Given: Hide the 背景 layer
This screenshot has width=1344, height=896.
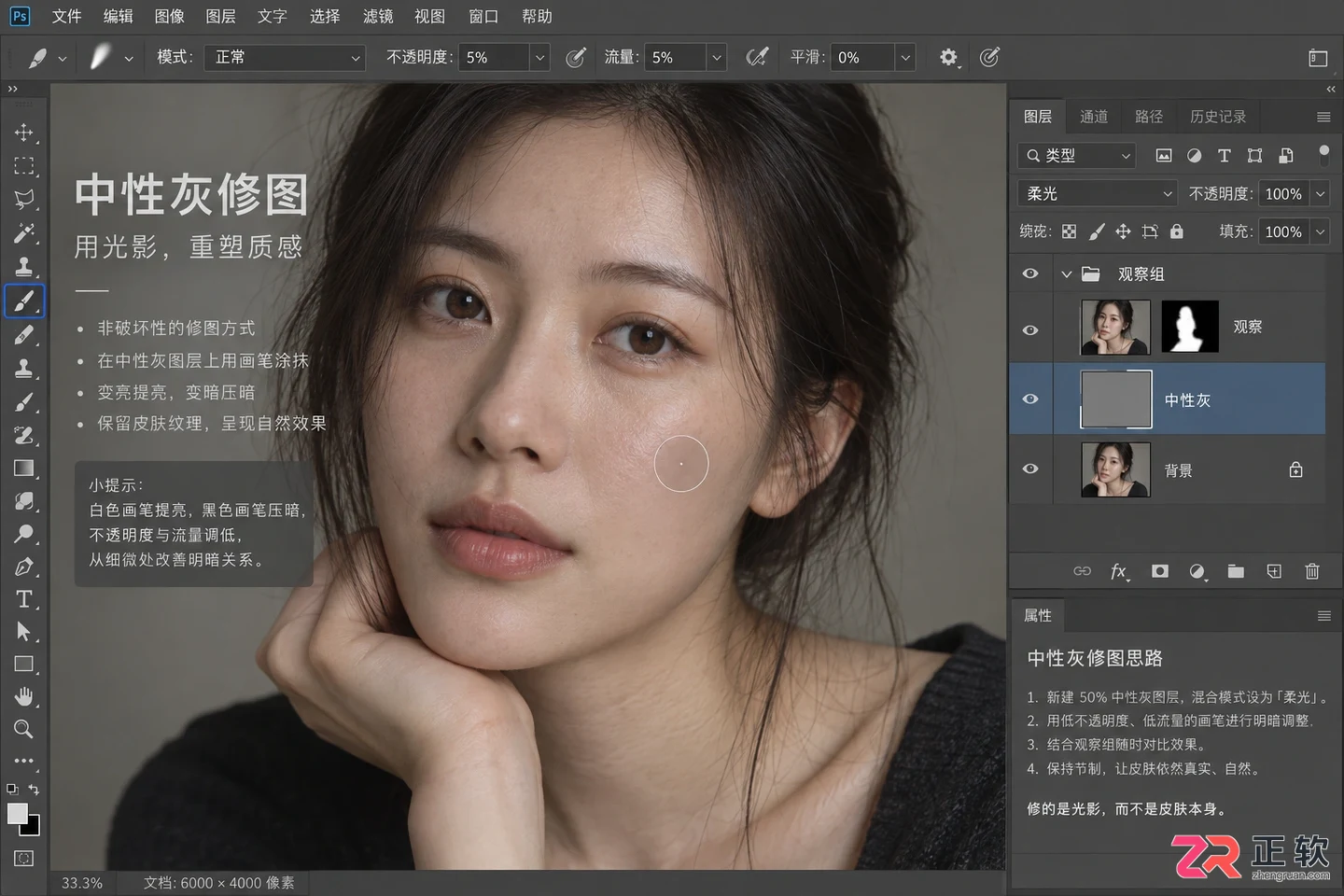Looking at the screenshot, I should point(1030,469).
